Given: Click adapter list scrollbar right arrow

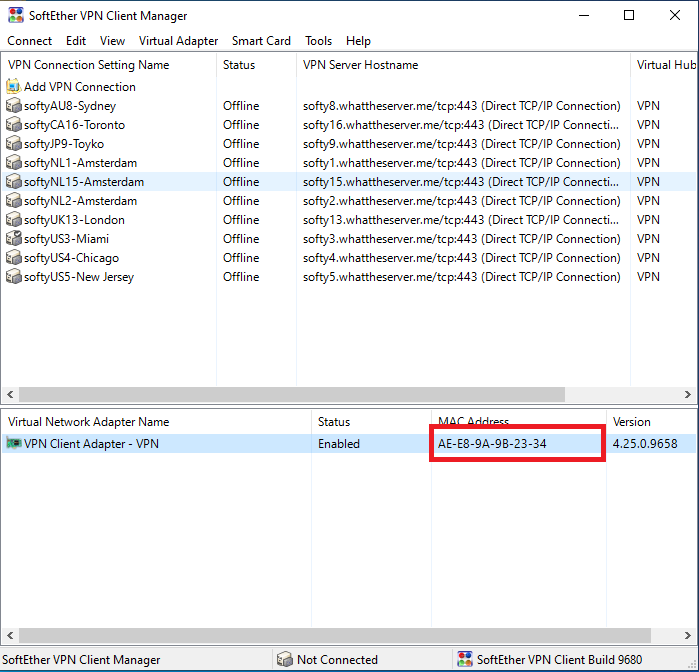Looking at the screenshot, I should pos(688,635).
